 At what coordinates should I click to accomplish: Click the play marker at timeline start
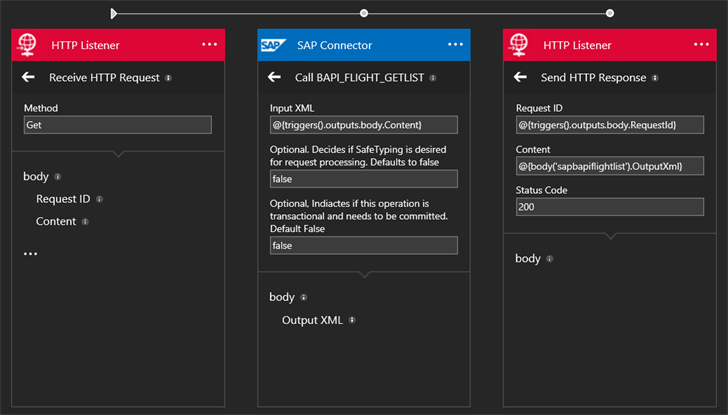(x=114, y=13)
